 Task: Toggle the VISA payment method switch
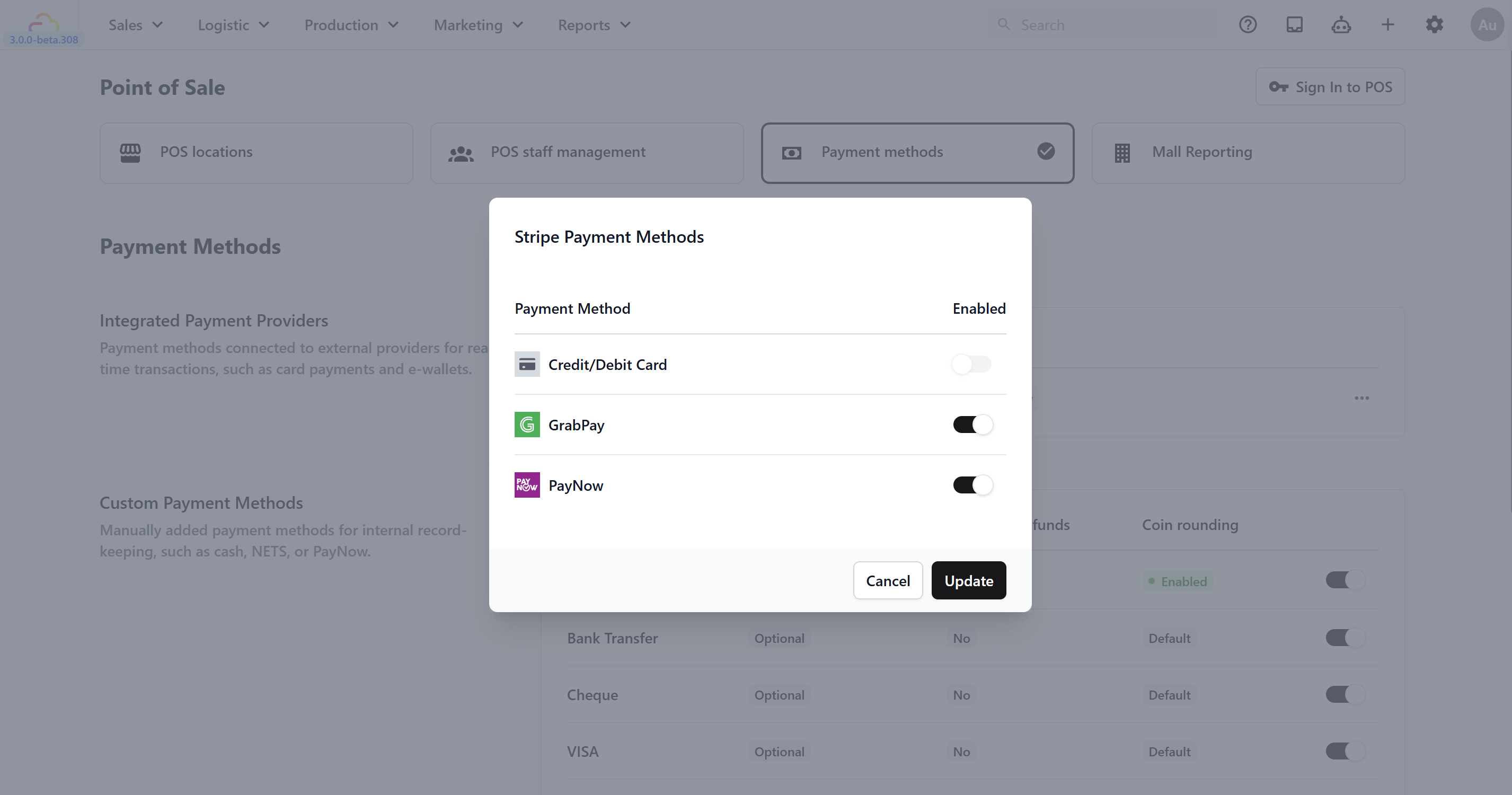1345,751
